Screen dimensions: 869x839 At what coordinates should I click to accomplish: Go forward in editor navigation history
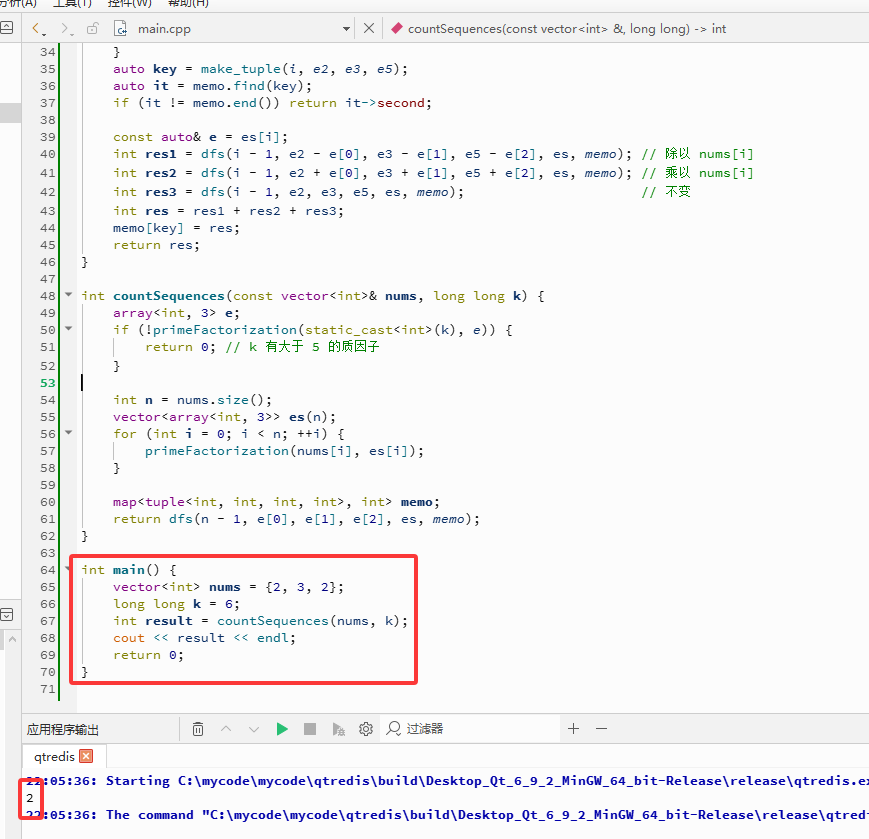[65, 28]
